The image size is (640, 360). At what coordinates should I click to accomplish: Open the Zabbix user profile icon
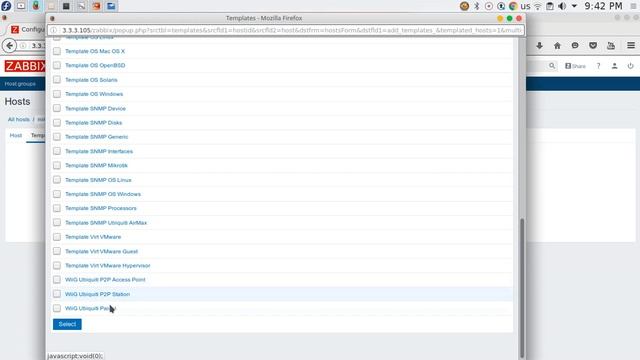[614, 66]
